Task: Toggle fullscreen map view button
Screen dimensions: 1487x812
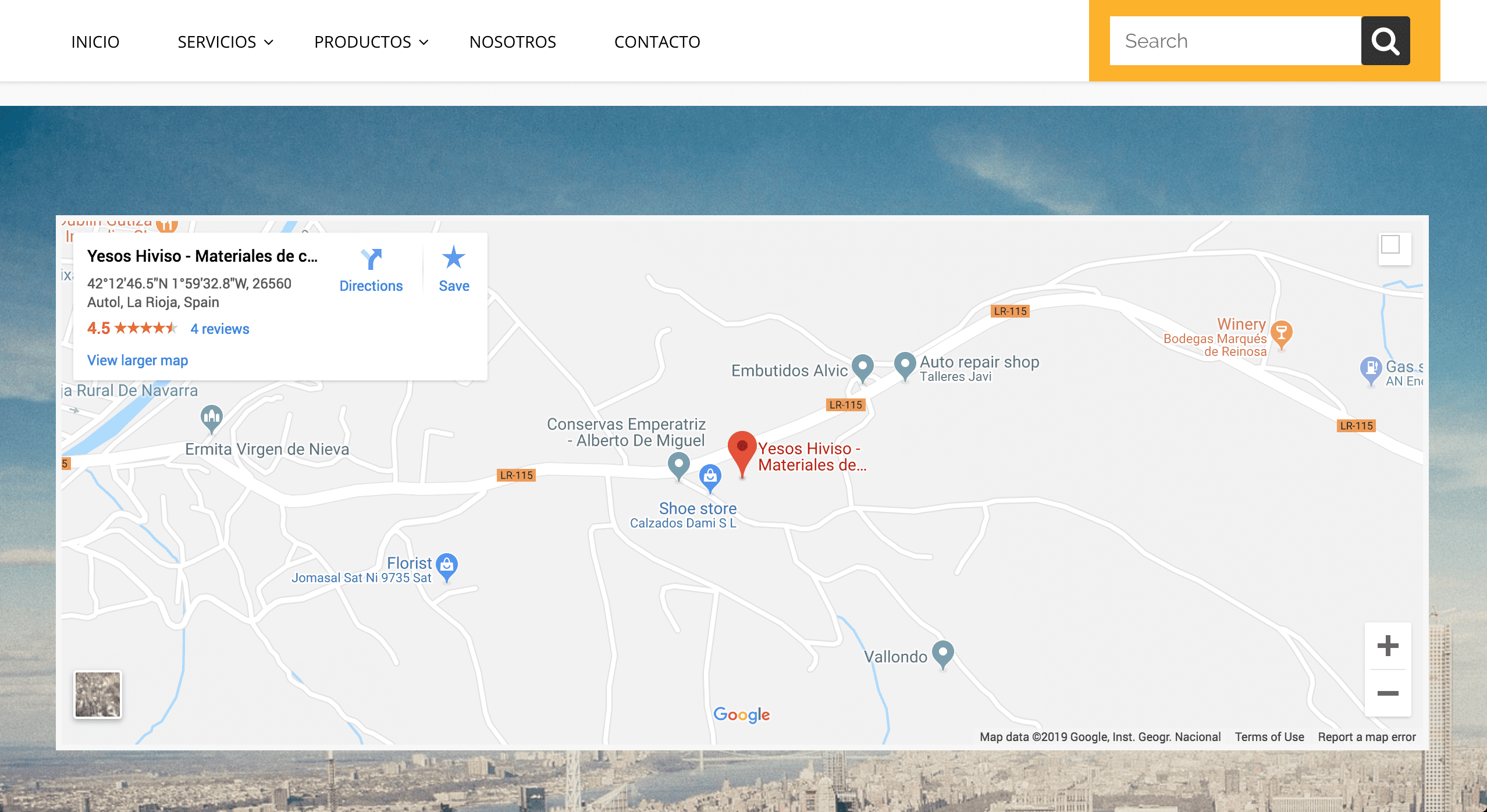Action: [1394, 249]
